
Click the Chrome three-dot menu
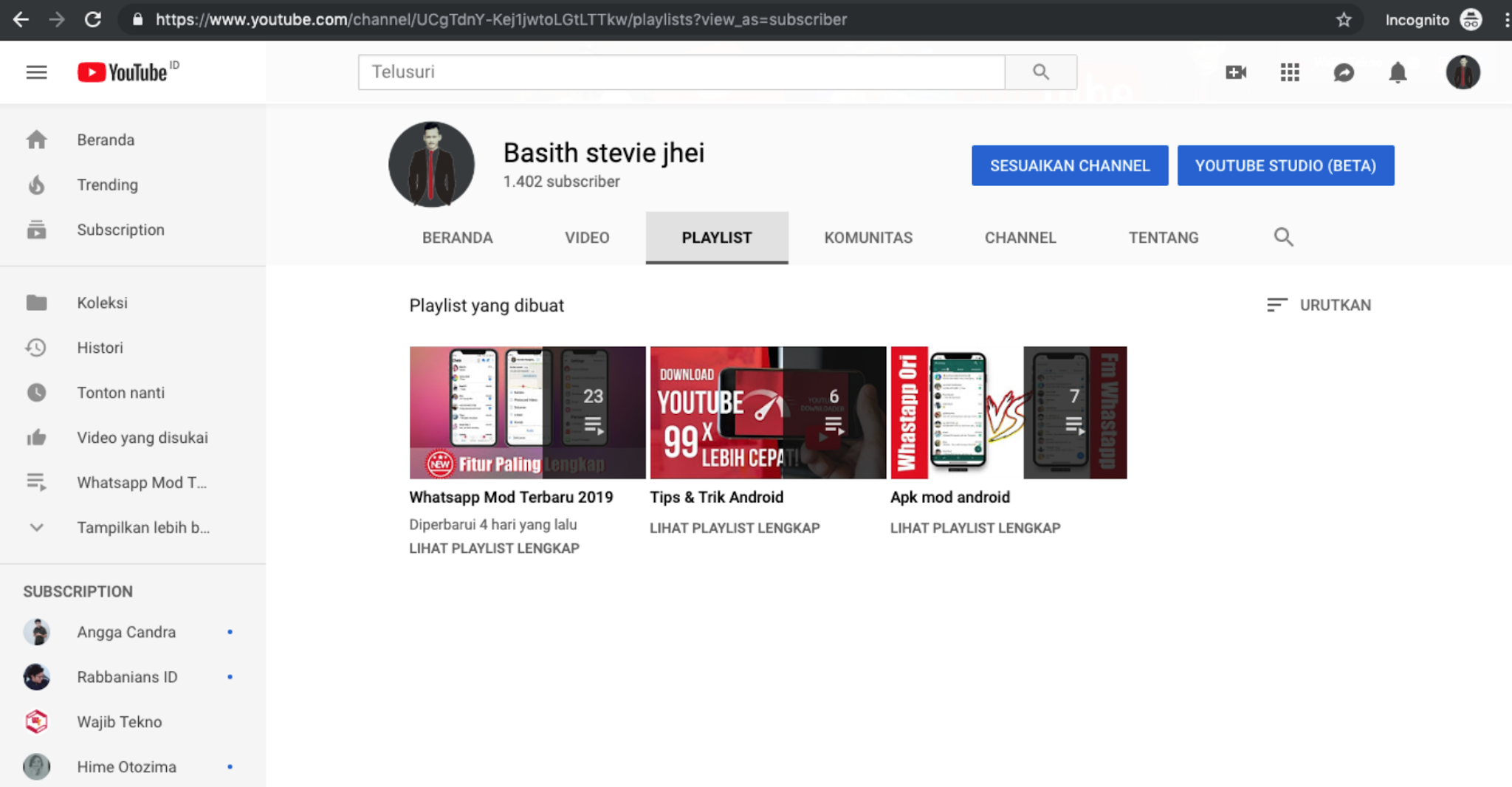[x=1505, y=20]
